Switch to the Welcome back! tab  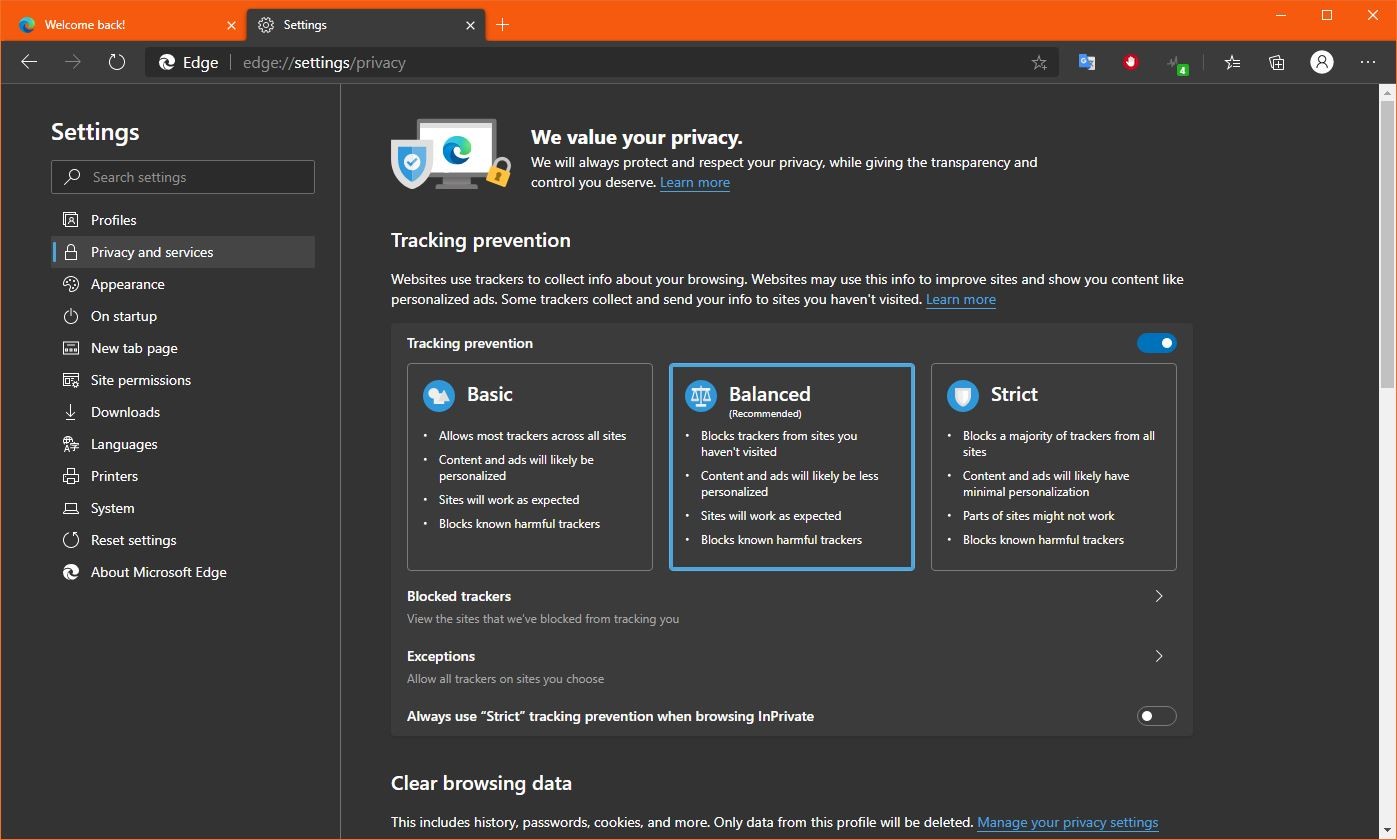pyautogui.click(x=124, y=25)
